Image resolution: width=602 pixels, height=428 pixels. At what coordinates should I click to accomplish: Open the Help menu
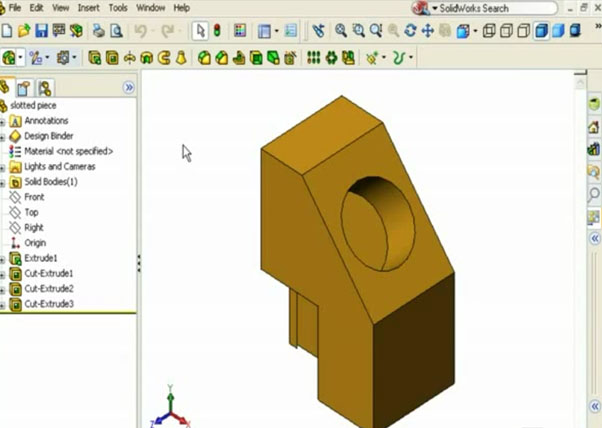click(182, 8)
